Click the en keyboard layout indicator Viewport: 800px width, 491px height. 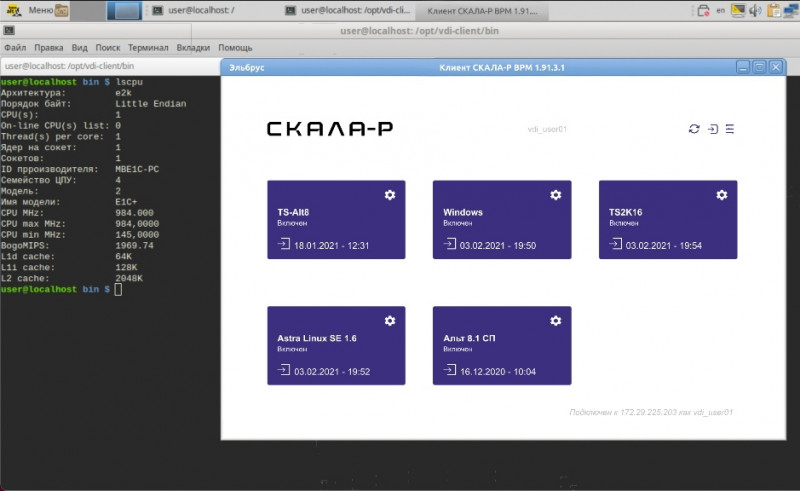(720, 10)
